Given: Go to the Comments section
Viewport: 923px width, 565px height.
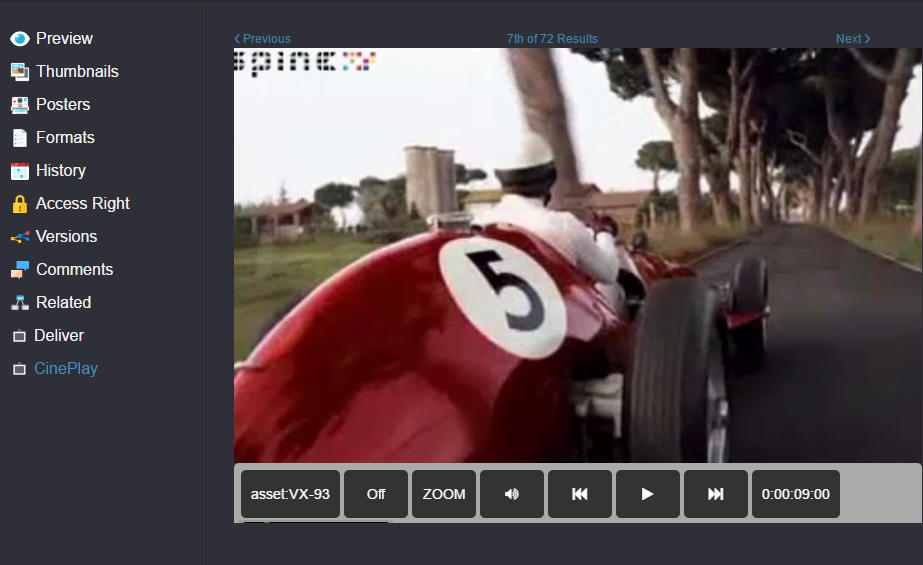Looking at the screenshot, I should pos(74,269).
